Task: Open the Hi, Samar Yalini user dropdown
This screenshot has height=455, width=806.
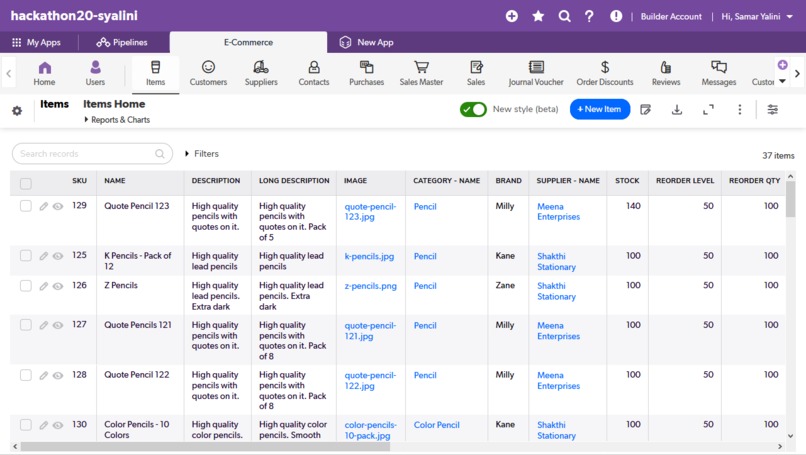Action: pyautogui.click(x=757, y=16)
